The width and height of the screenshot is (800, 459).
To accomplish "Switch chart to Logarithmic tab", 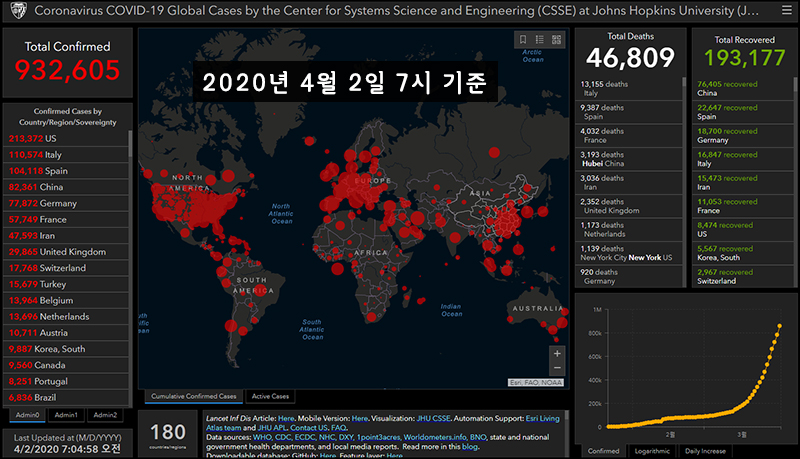I will 652,451.
